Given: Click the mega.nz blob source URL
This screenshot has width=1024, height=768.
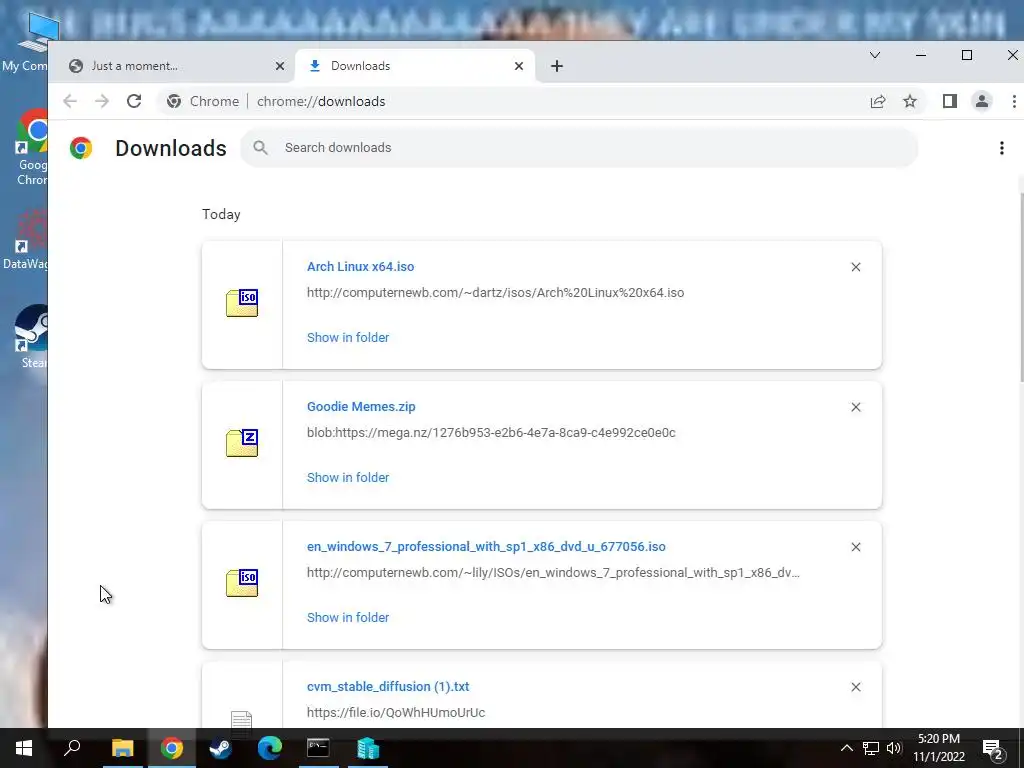Looking at the screenshot, I should pyautogui.click(x=491, y=432).
